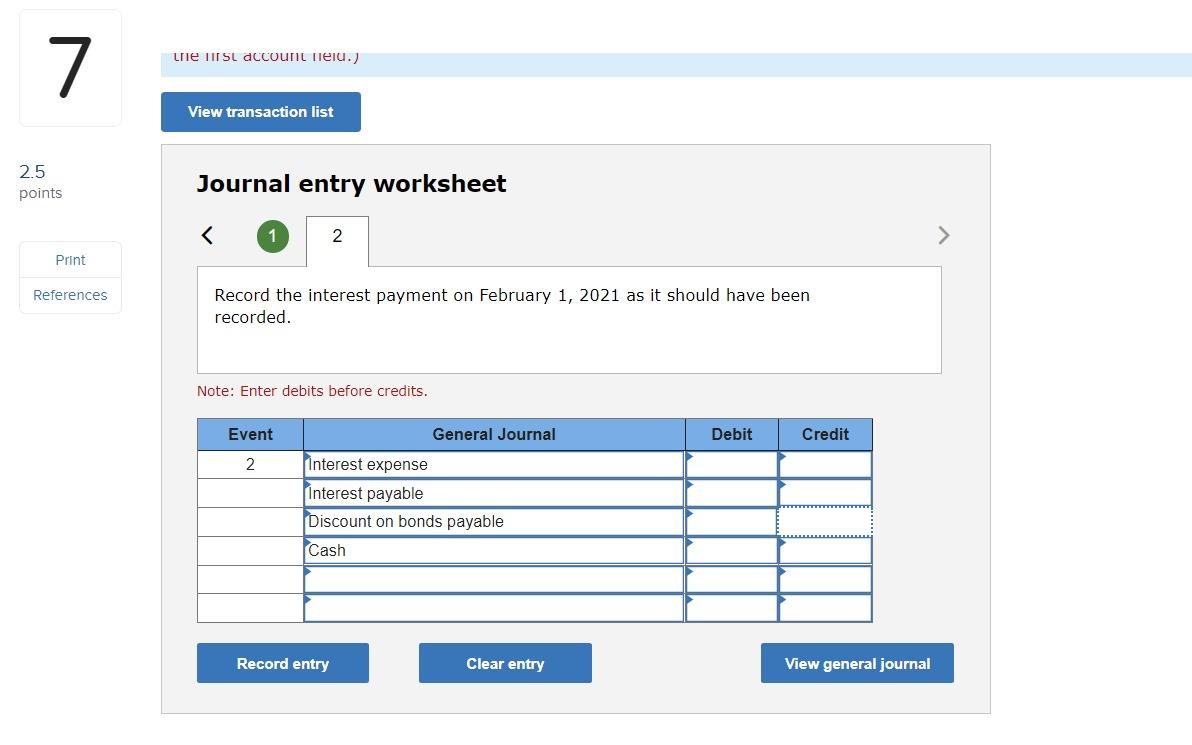
Task: Click the right navigation chevron
Action: (943, 235)
